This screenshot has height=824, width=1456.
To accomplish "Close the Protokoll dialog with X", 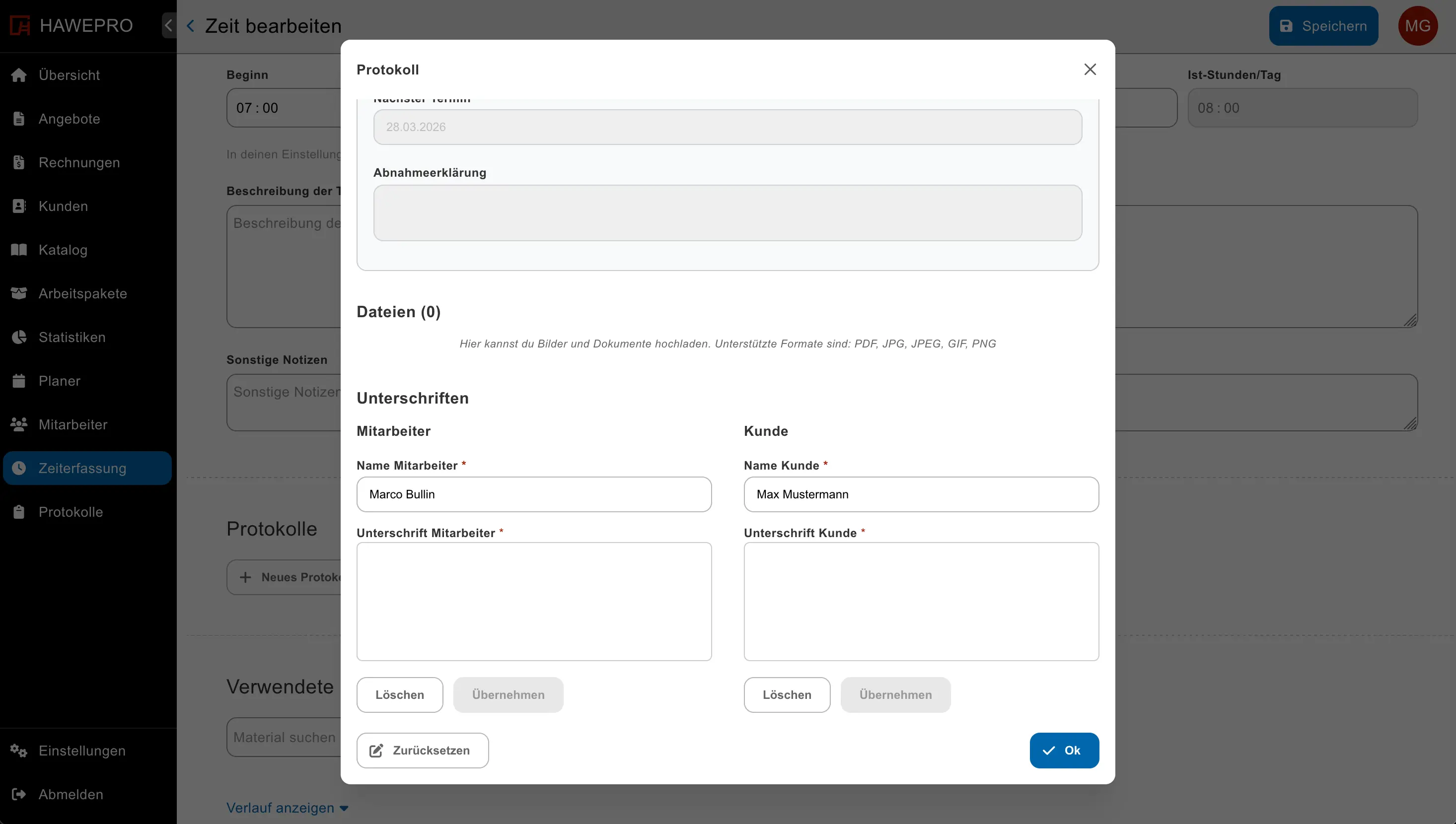I will 1090,69.
